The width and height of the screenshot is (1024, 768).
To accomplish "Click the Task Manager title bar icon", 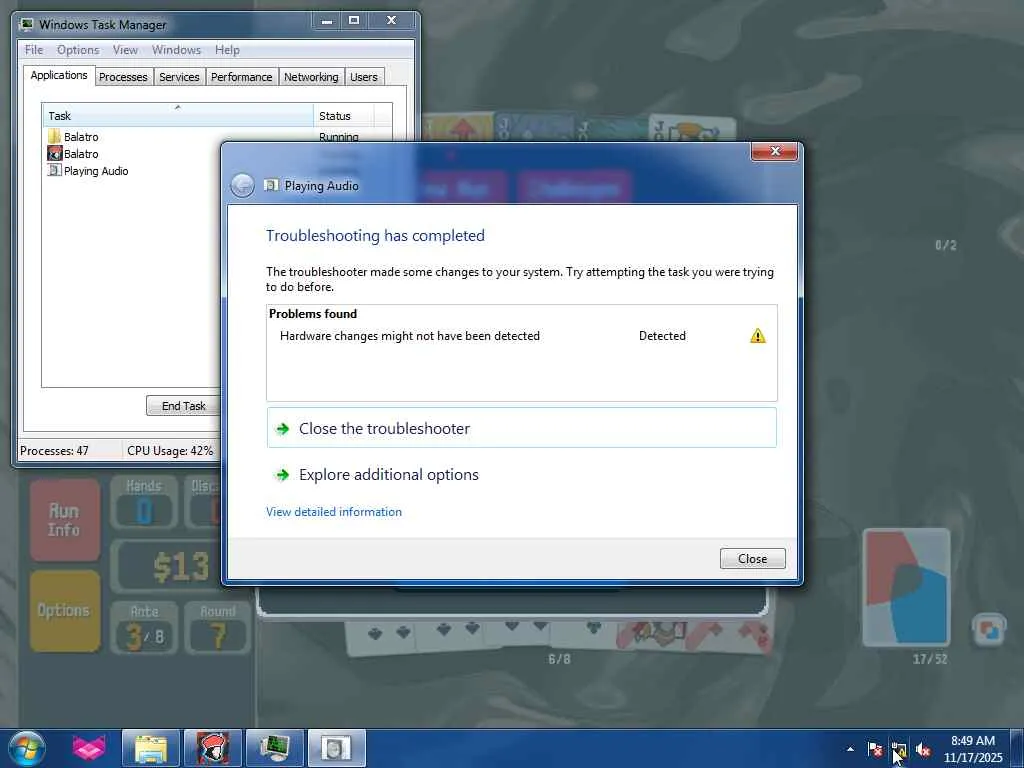I will pyautogui.click(x=26, y=24).
